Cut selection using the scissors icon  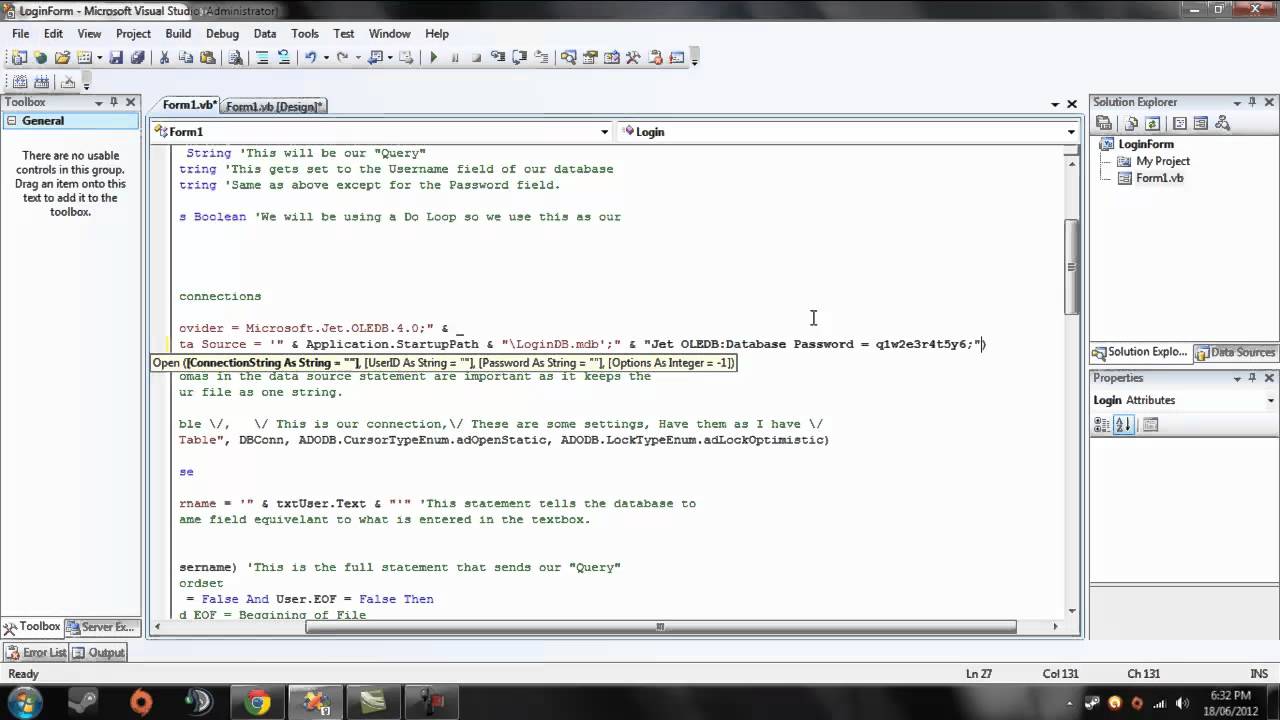coord(165,58)
